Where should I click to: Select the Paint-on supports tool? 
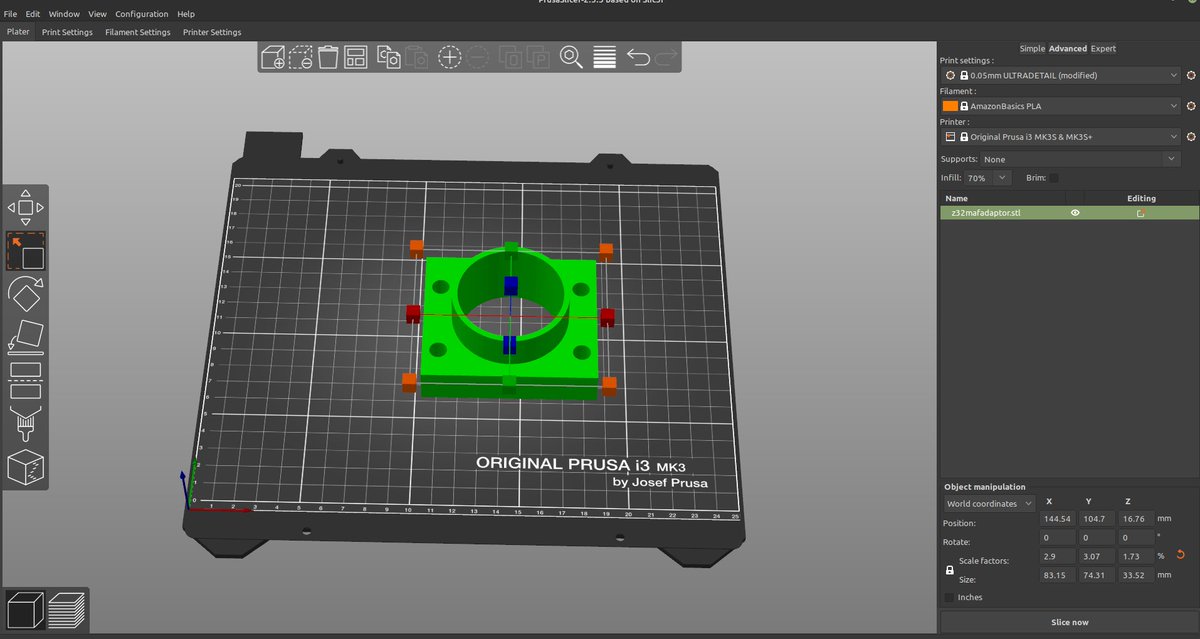pos(26,424)
